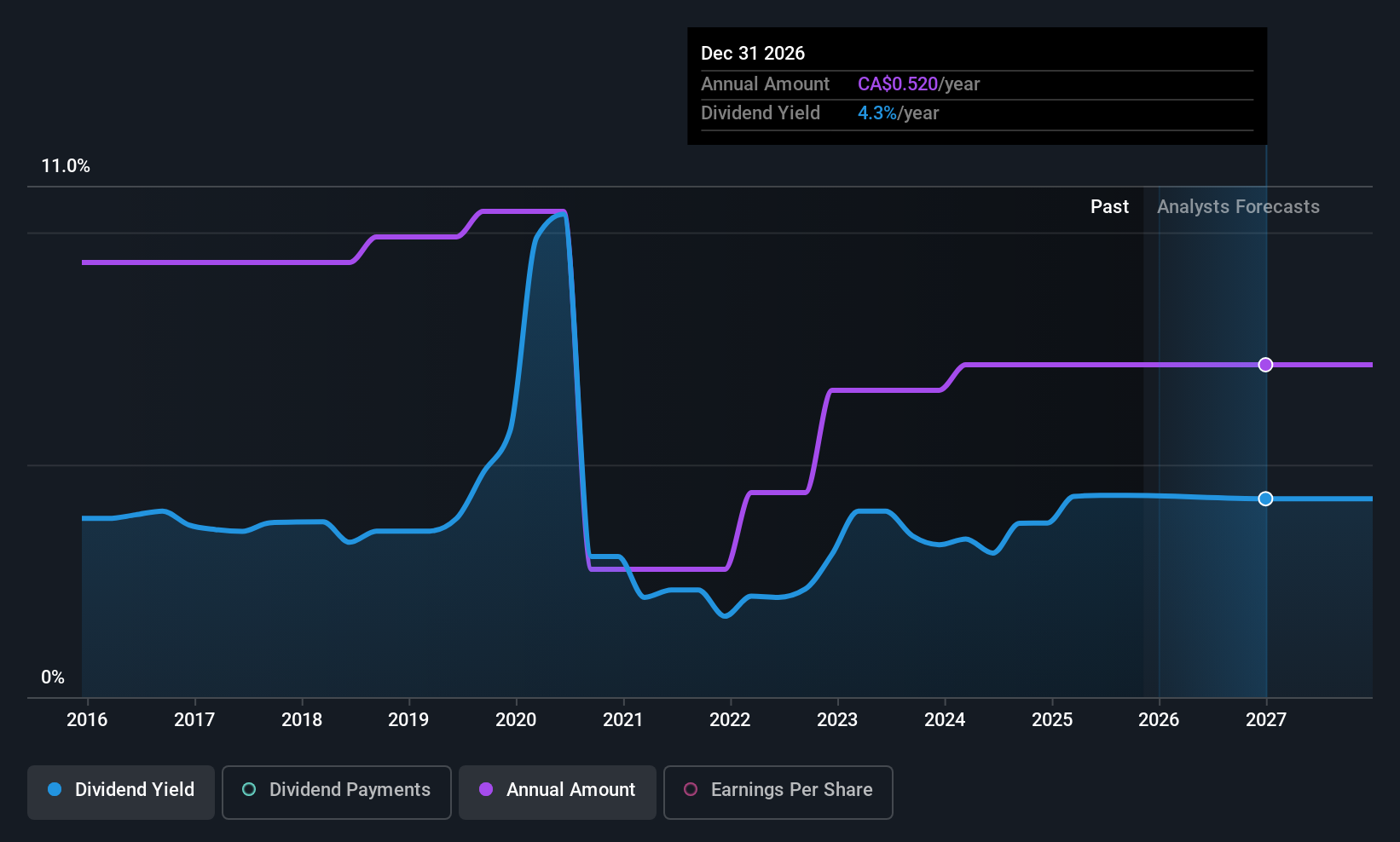Click the Past region label

[1109, 207]
